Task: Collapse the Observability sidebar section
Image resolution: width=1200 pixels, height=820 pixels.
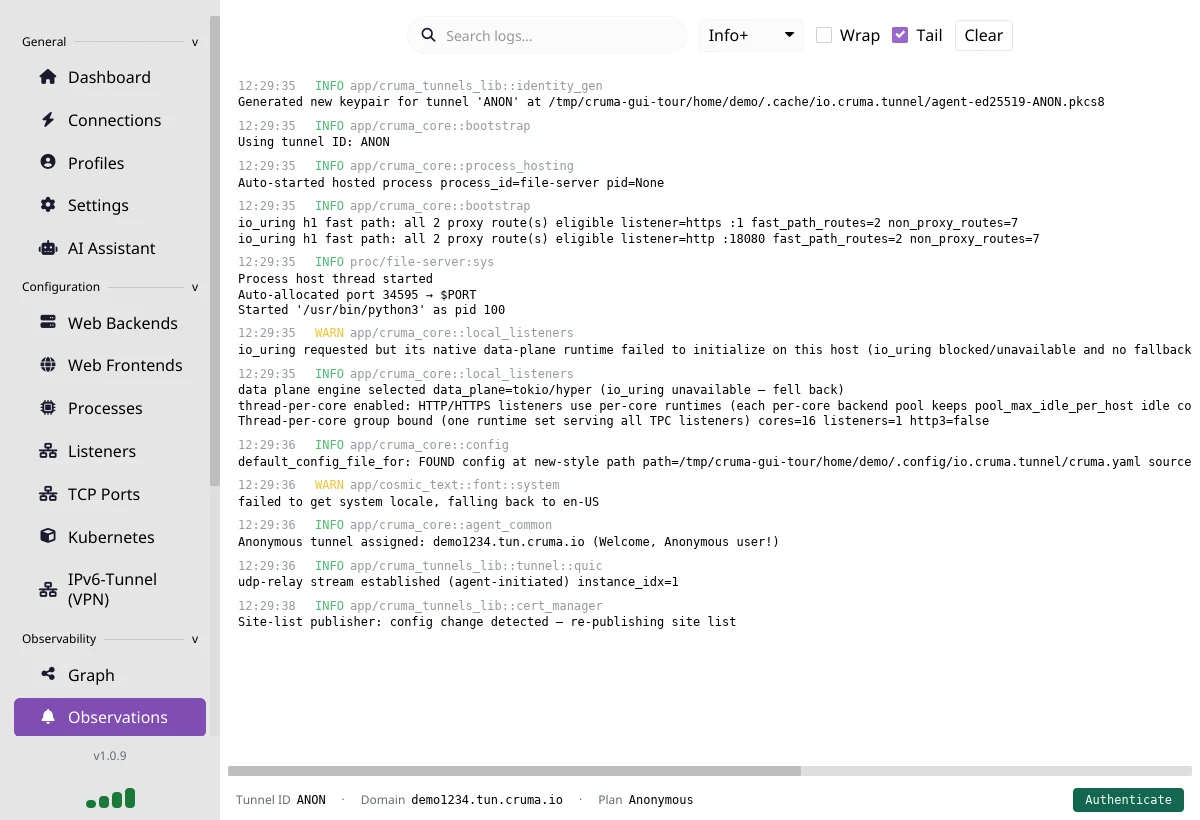Action: (x=195, y=639)
